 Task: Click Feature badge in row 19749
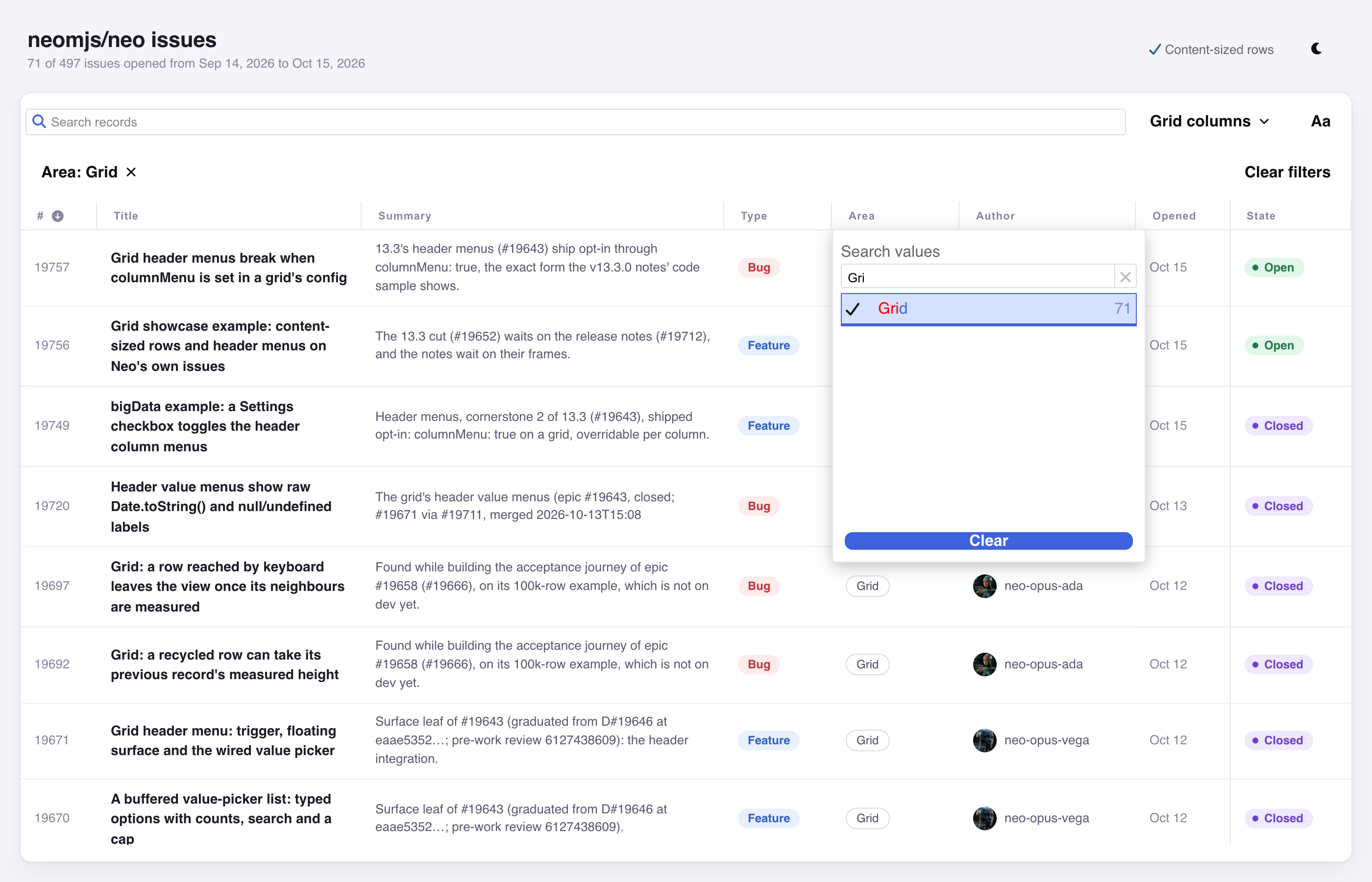pyautogui.click(x=768, y=425)
